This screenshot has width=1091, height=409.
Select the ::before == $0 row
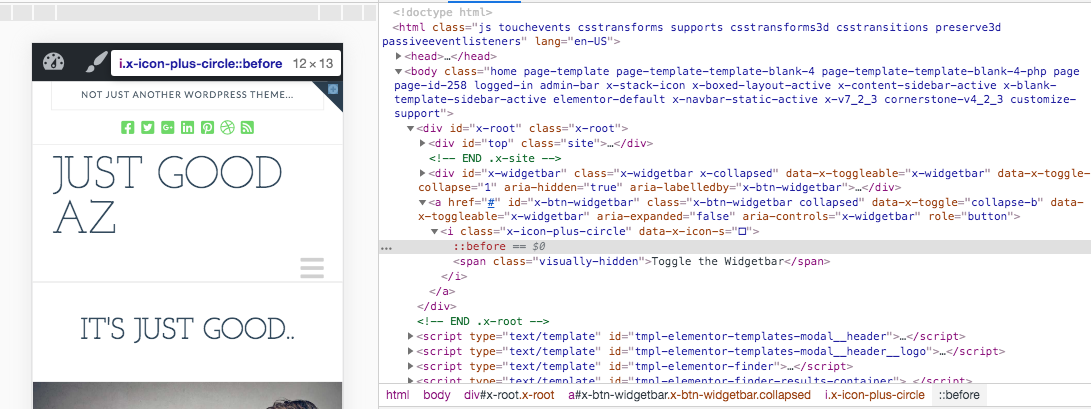[735, 247]
